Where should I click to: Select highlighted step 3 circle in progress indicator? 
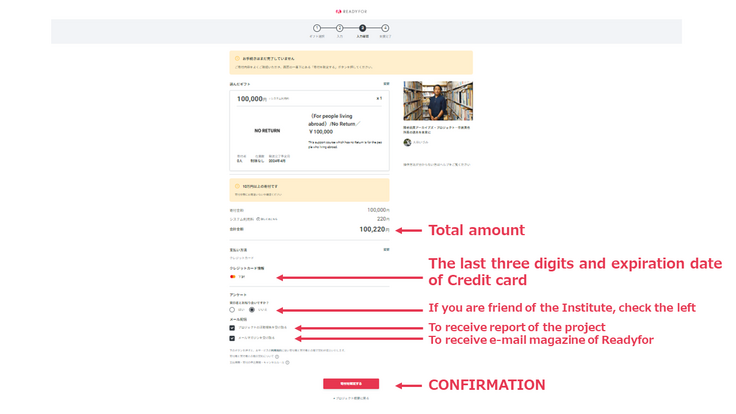pos(362,28)
